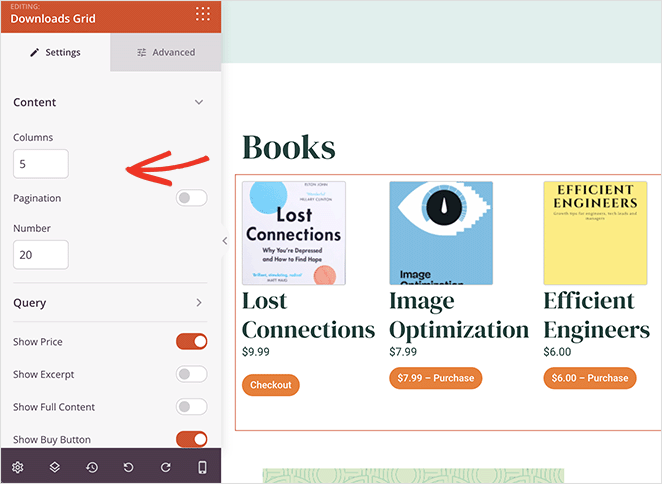The image size is (662, 484).
Task: Redo change in bottom toolbar
Action: pos(166,467)
